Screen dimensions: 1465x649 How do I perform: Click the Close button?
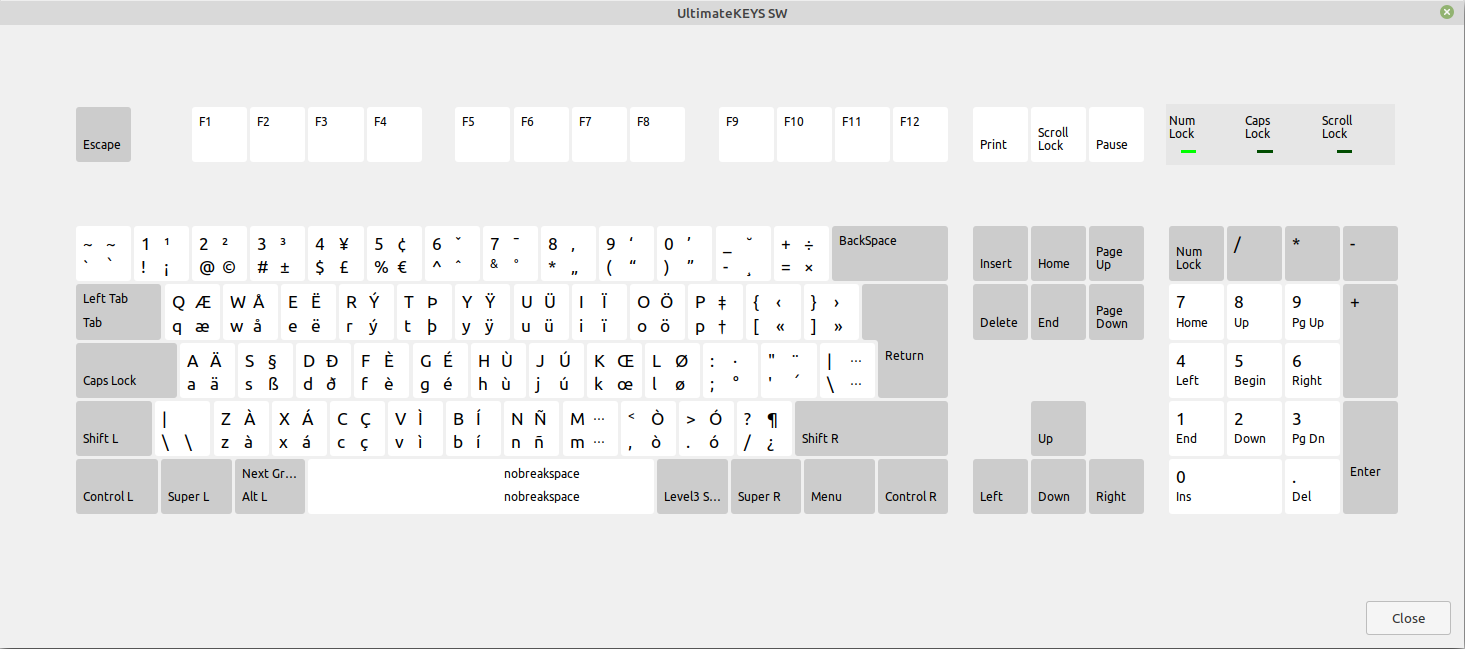[x=1407, y=617]
